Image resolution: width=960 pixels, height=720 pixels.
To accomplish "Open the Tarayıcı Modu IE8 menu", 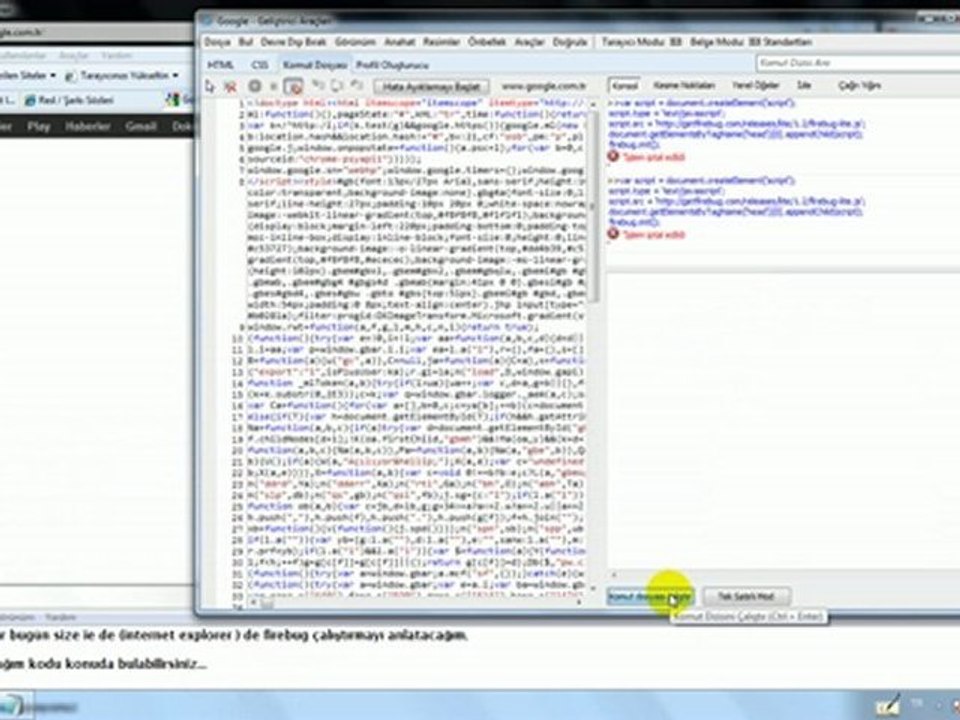I will coord(642,42).
